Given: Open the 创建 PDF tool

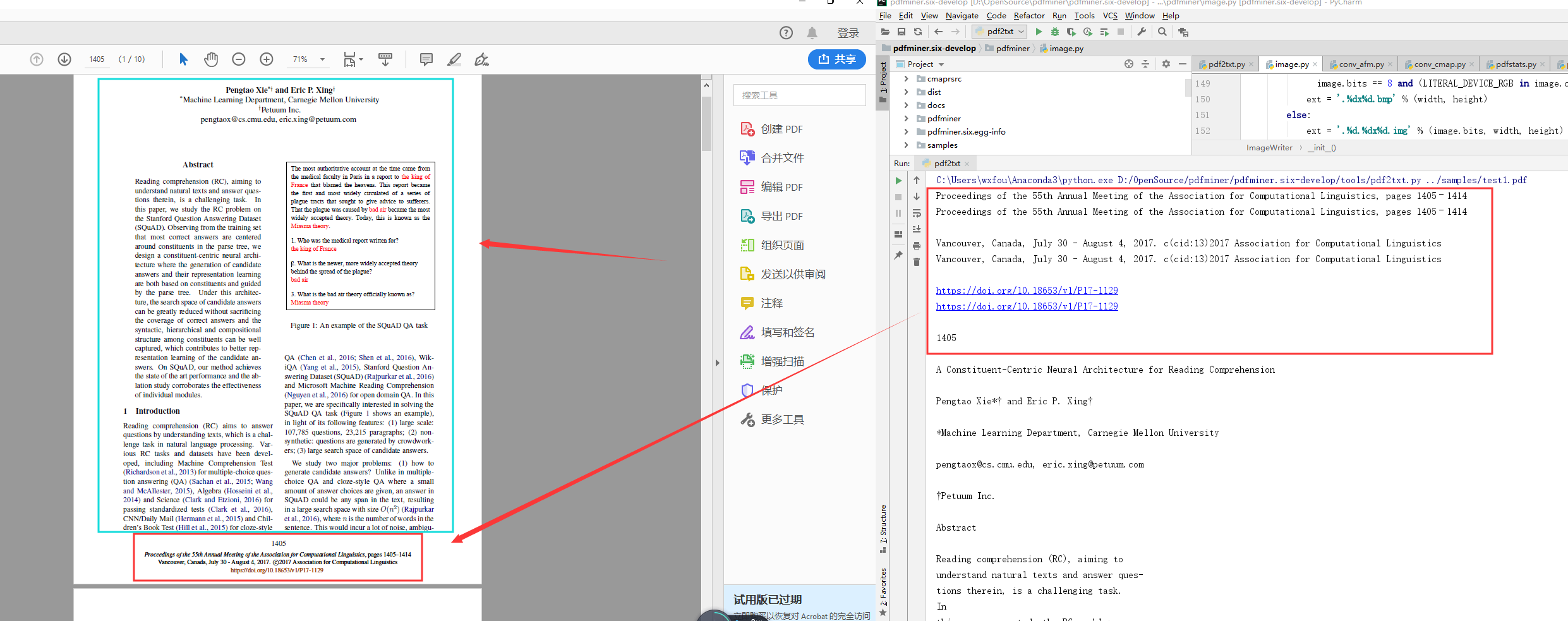Looking at the screenshot, I should tap(781, 128).
